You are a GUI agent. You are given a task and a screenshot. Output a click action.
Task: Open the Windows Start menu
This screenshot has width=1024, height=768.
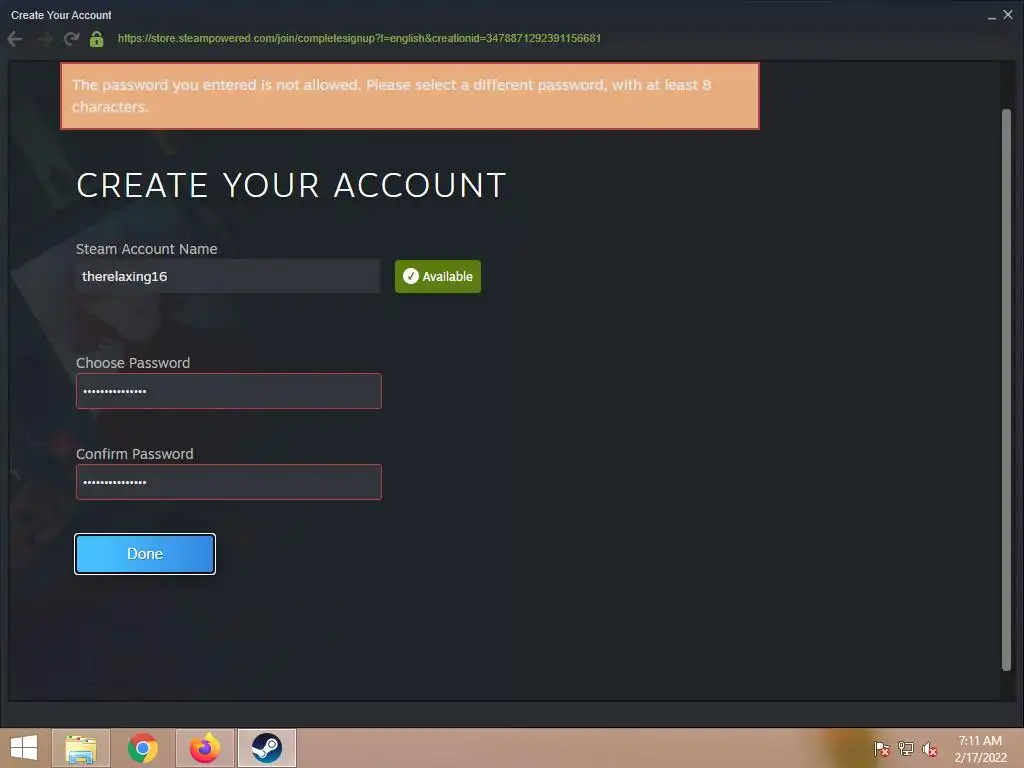pyautogui.click(x=24, y=748)
